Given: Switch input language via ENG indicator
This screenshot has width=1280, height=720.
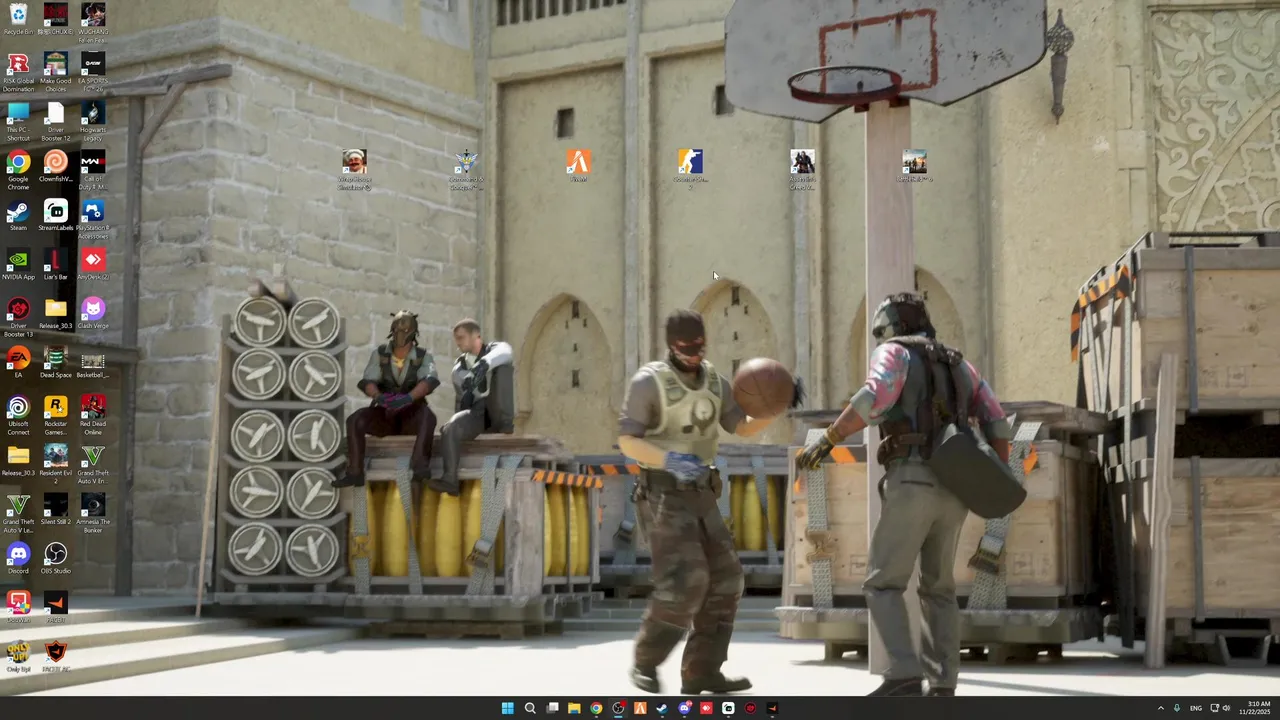Looking at the screenshot, I should [x=1196, y=708].
